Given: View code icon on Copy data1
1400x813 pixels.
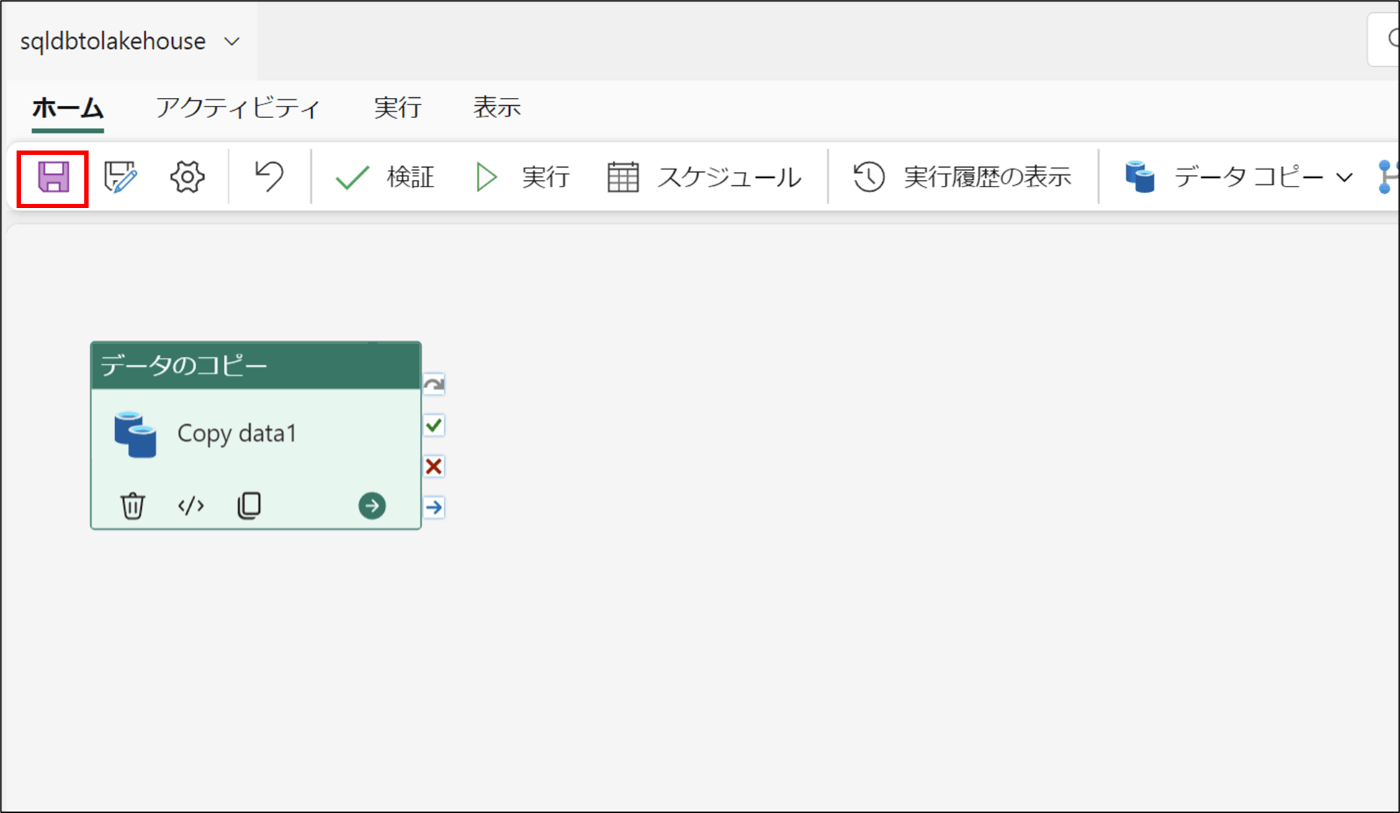Looking at the screenshot, I should coord(191,506).
